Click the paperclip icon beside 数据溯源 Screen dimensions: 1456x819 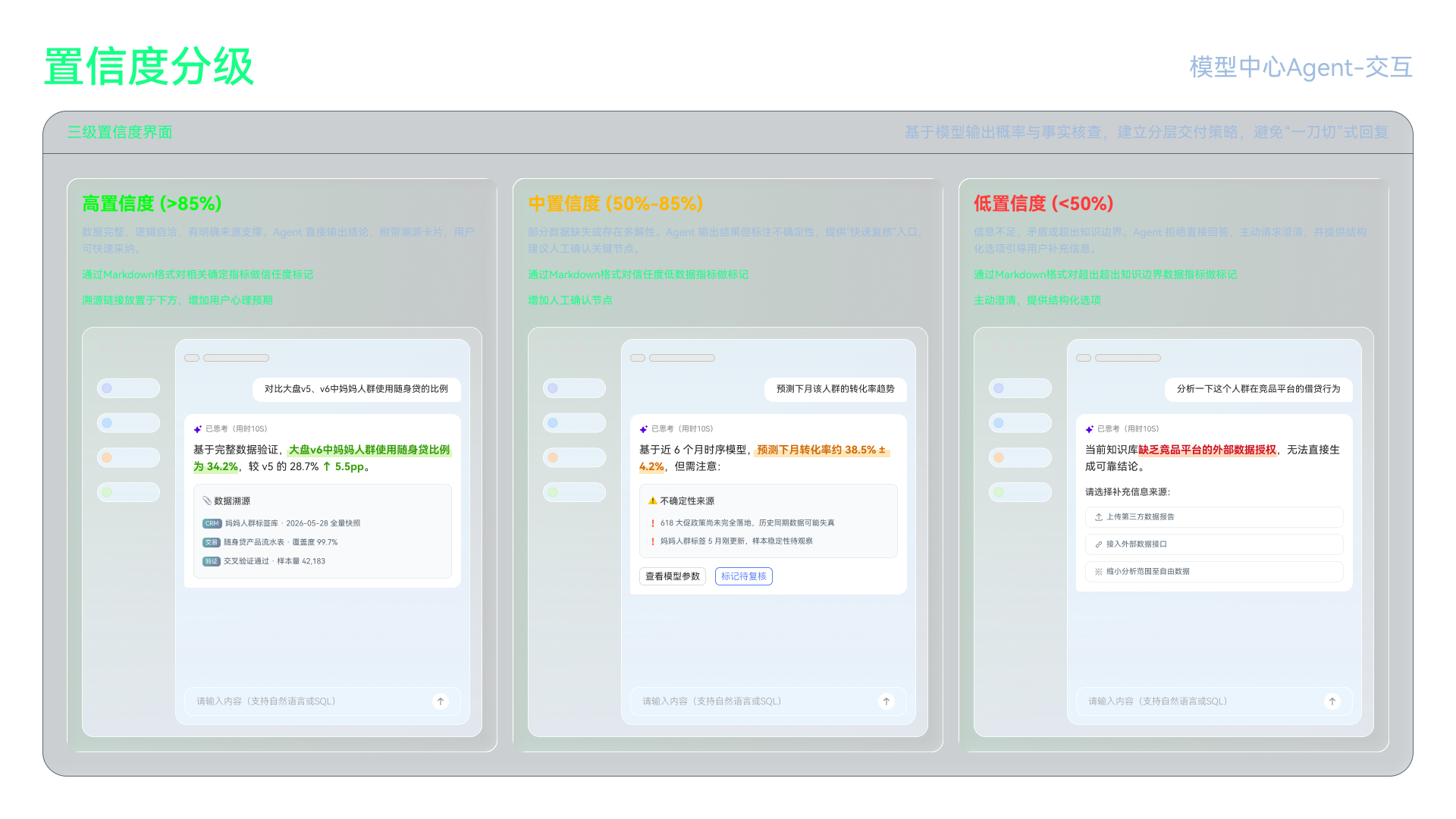coord(207,500)
